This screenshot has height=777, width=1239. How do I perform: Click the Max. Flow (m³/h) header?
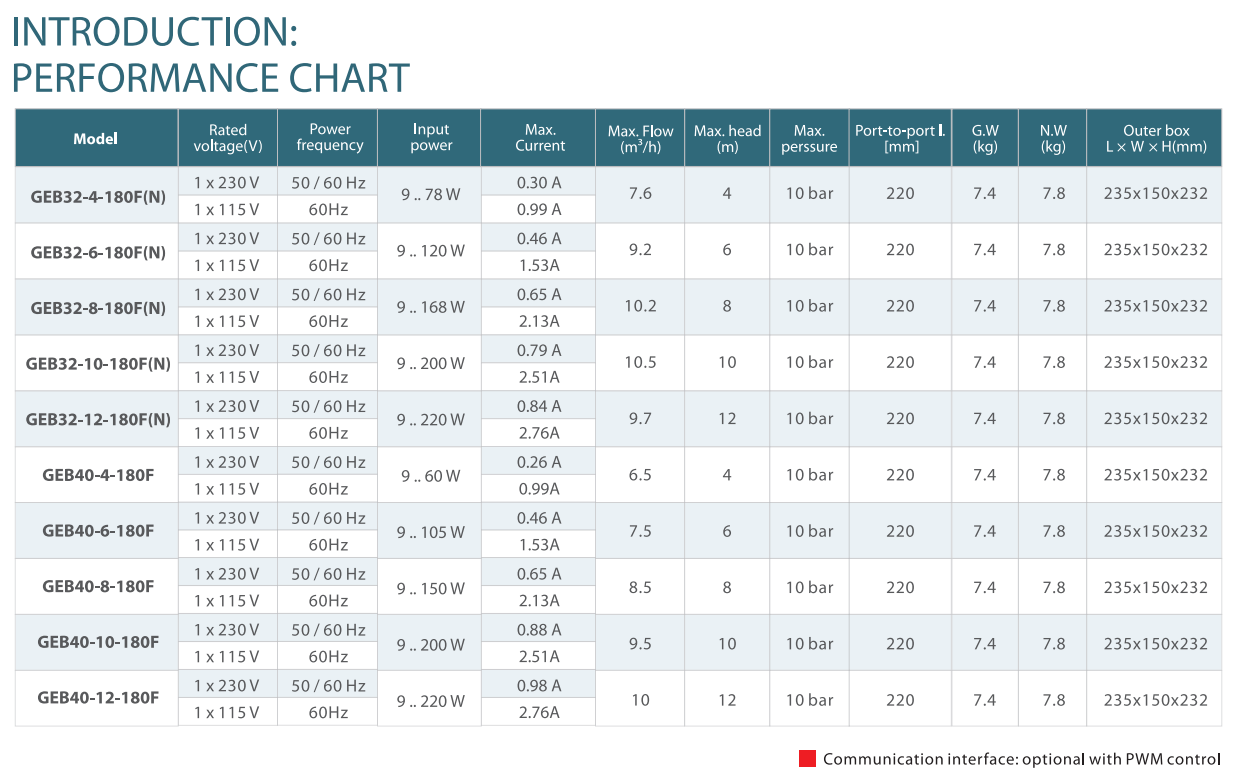[640, 138]
